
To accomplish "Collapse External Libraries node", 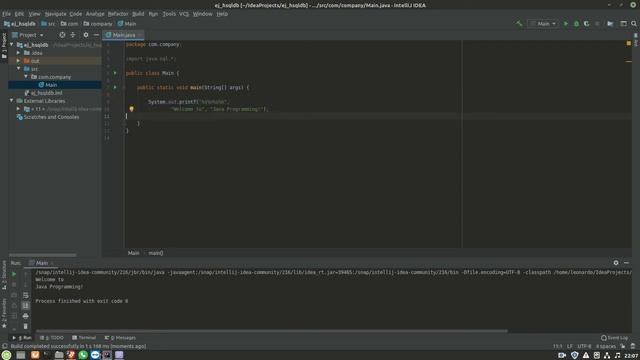I will click(x=12, y=101).
